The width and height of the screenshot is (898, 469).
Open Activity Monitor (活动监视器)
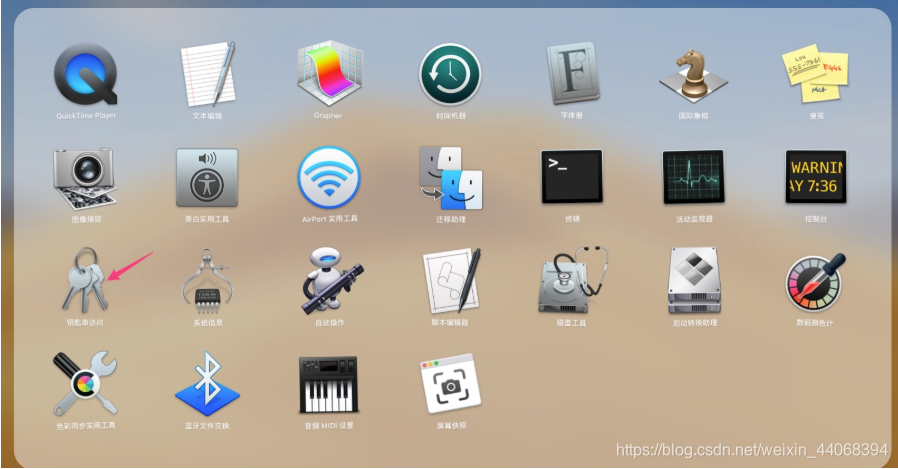click(694, 177)
